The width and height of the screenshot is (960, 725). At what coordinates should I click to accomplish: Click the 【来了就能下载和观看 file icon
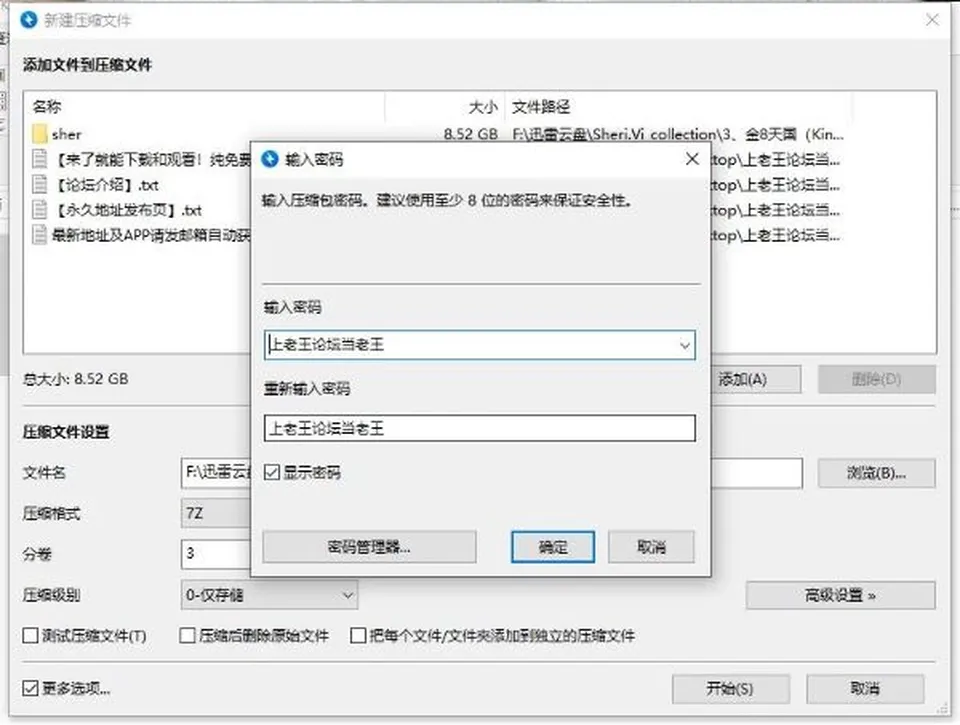[40, 159]
